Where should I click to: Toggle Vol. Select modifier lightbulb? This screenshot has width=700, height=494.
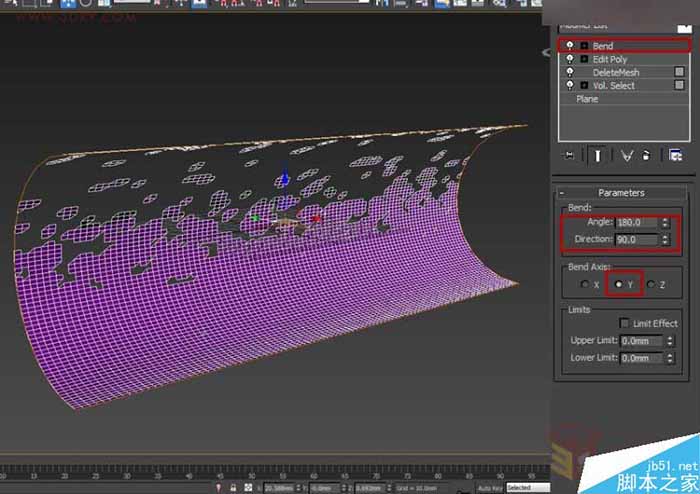pyautogui.click(x=568, y=85)
